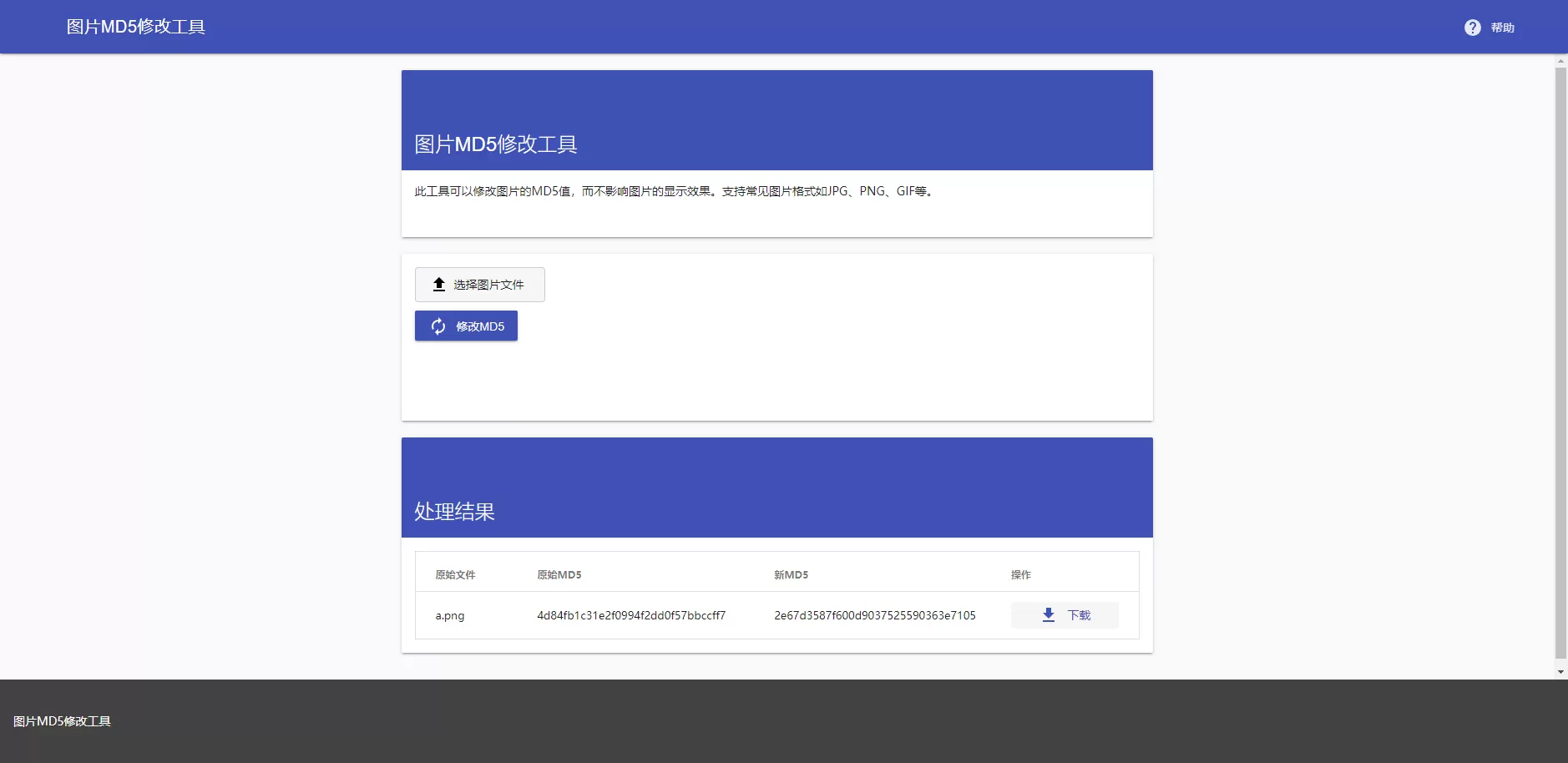Open the 帮助 link text
The image size is (1568, 763).
[1502, 28]
